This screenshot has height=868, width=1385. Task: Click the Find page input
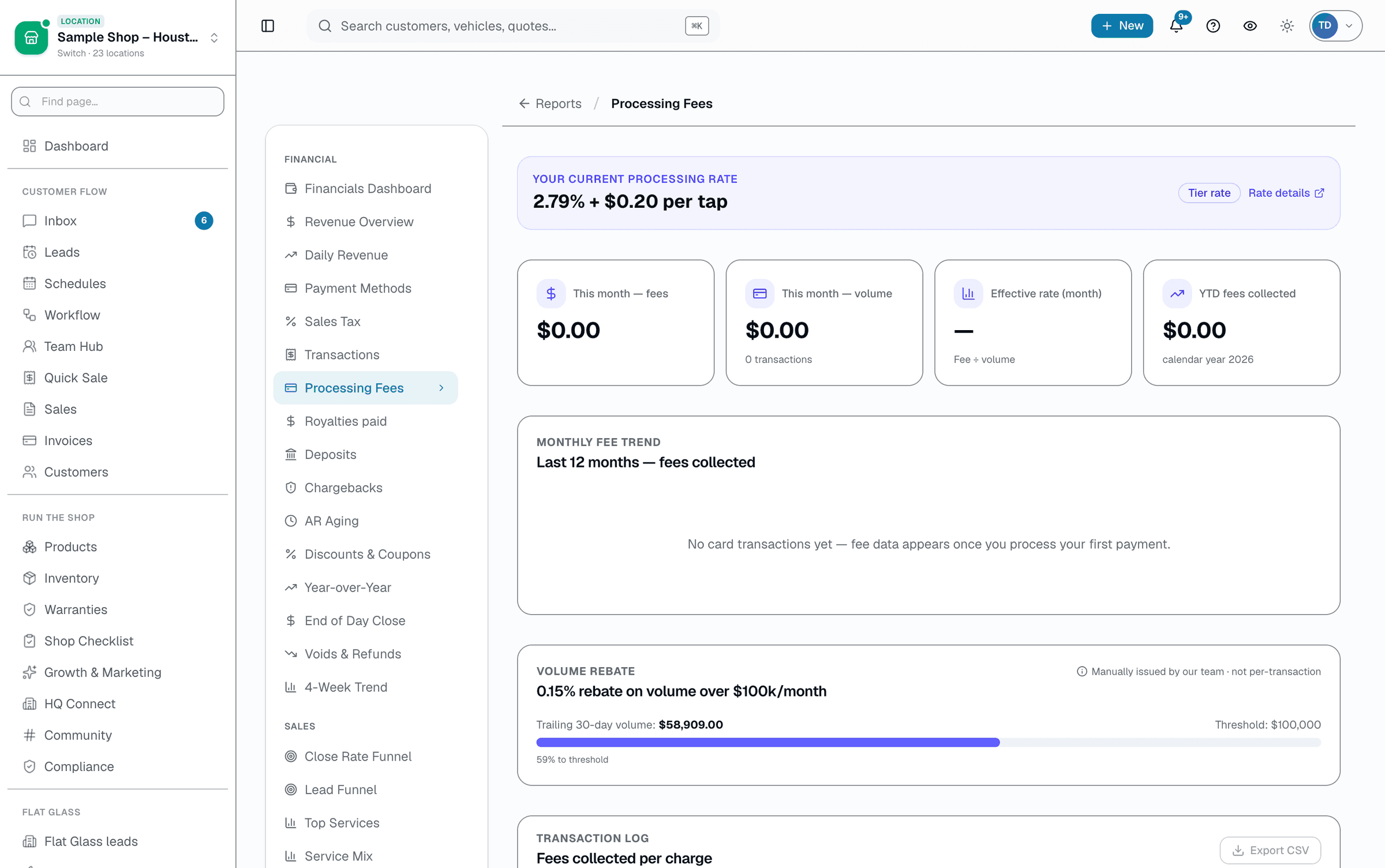[118, 102]
